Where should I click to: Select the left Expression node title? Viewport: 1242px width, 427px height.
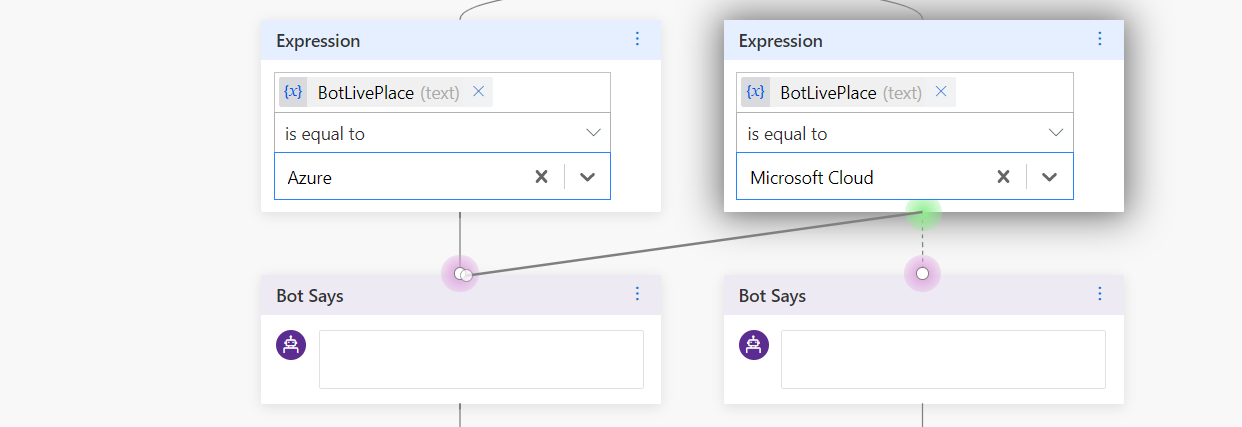318,41
